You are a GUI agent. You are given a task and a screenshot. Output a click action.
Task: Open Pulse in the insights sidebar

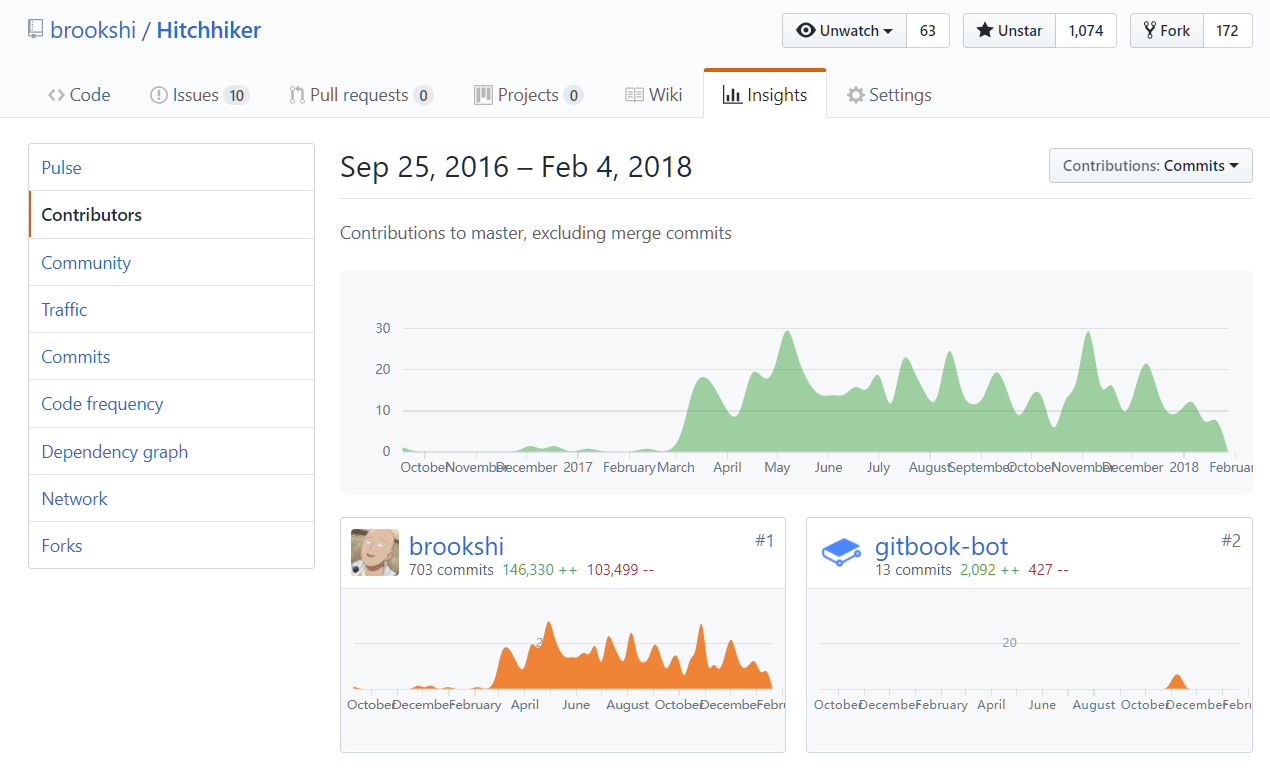(x=171, y=167)
